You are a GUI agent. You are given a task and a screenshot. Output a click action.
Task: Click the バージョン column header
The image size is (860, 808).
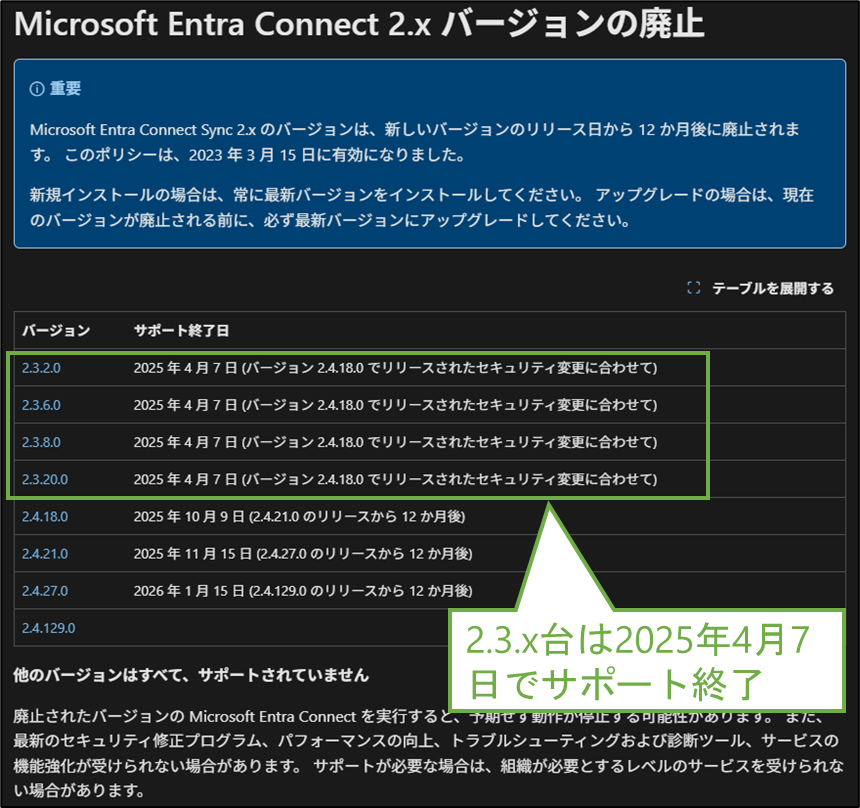point(56,331)
